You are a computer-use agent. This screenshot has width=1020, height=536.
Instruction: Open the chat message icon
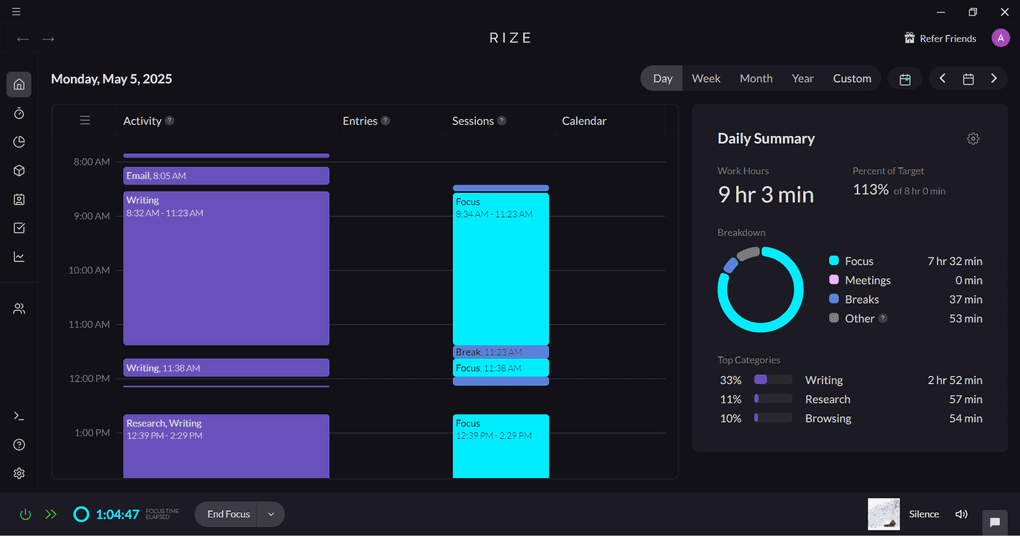[995, 522]
